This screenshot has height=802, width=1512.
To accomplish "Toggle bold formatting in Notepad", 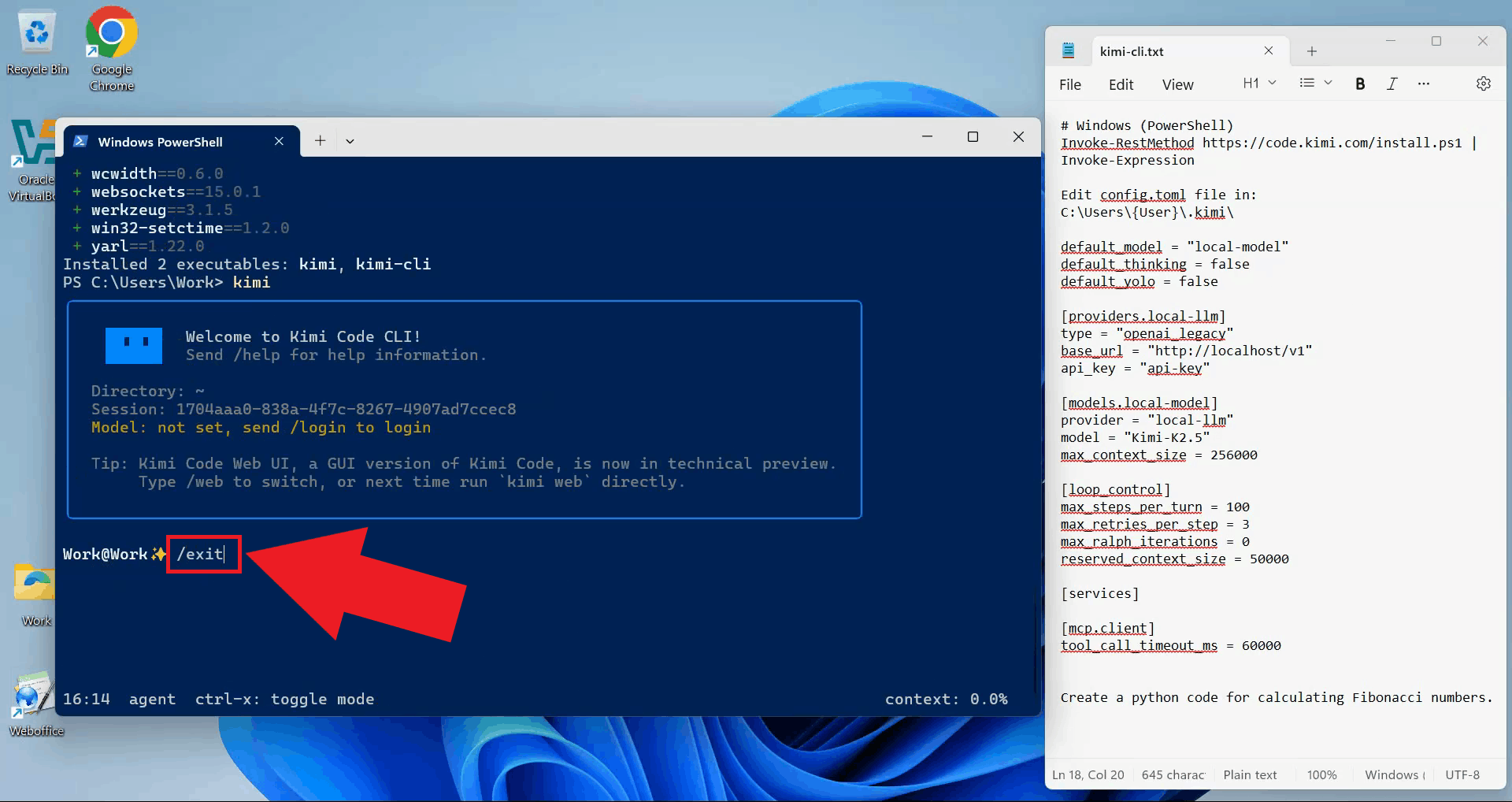I will (x=1359, y=84).
